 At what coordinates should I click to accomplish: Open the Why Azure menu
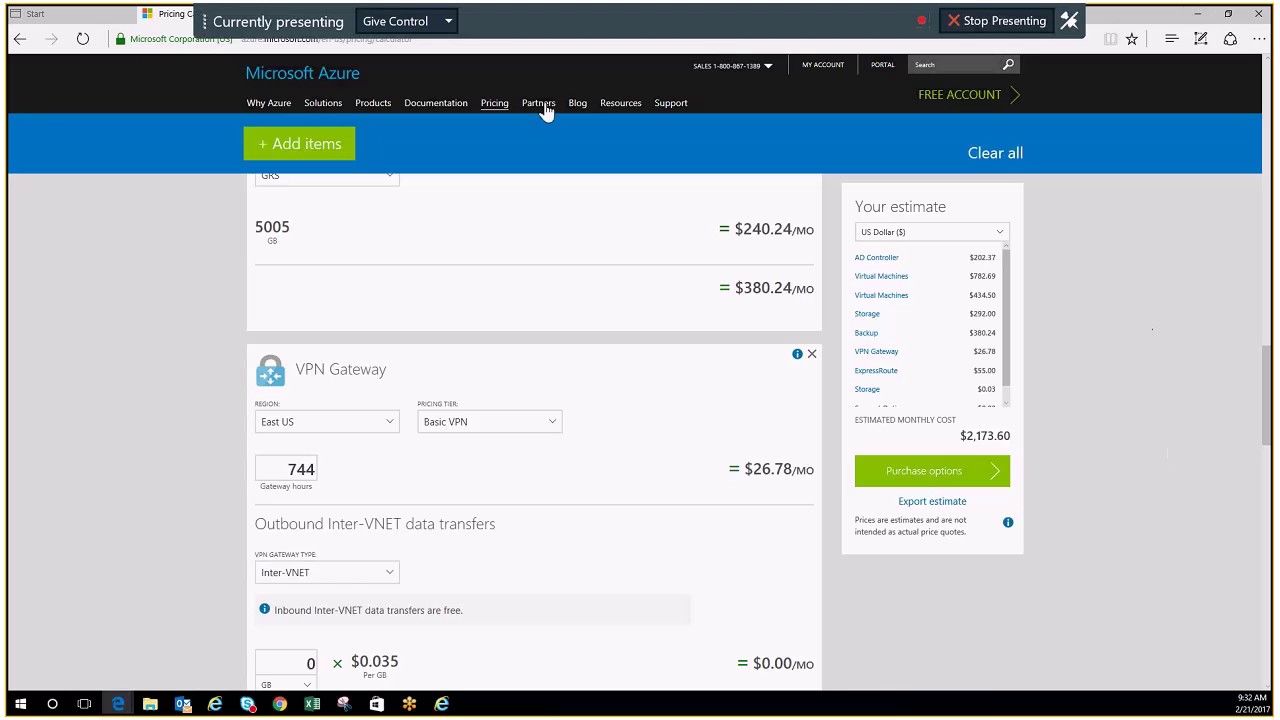[x=269, y=103]
